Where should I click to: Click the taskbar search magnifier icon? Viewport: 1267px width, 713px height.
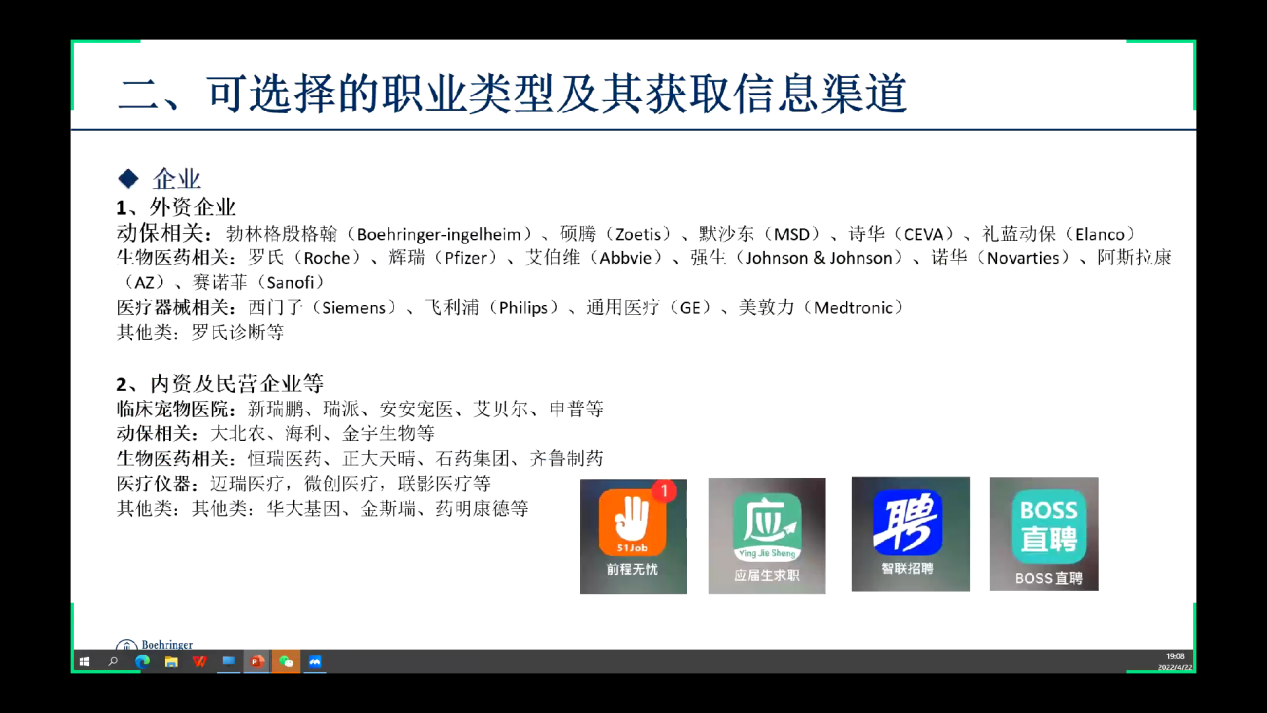(x=113, y=662)
